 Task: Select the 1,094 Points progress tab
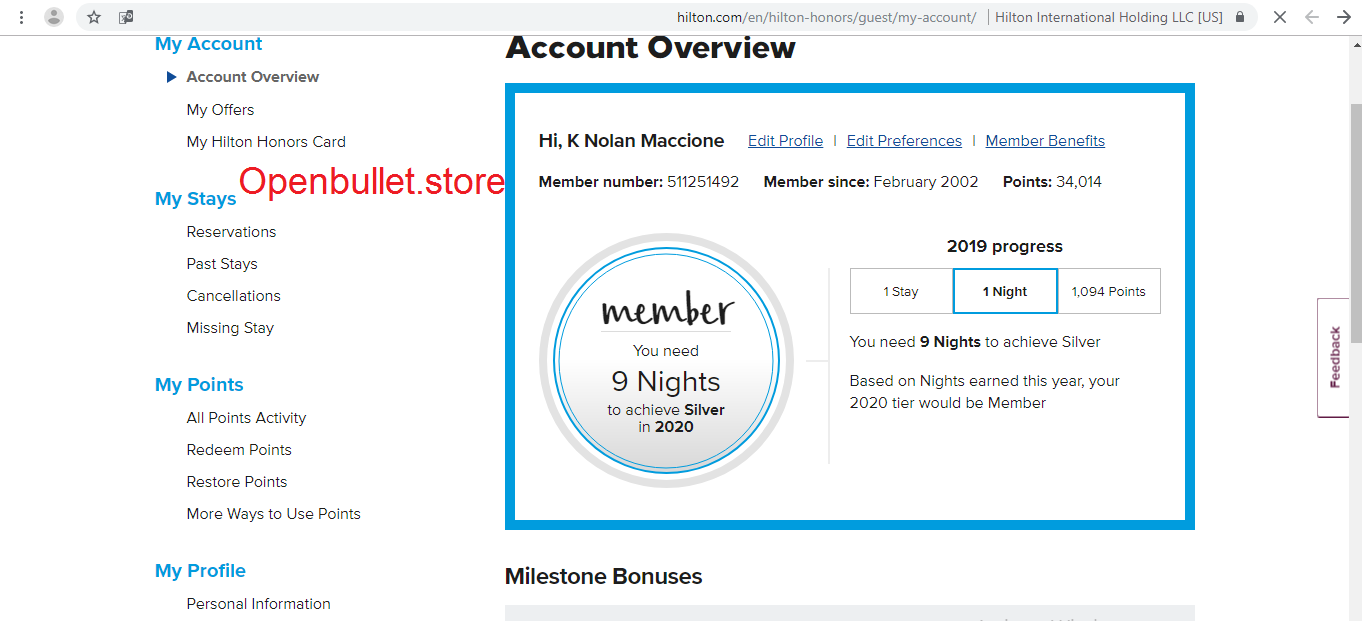1109,291
